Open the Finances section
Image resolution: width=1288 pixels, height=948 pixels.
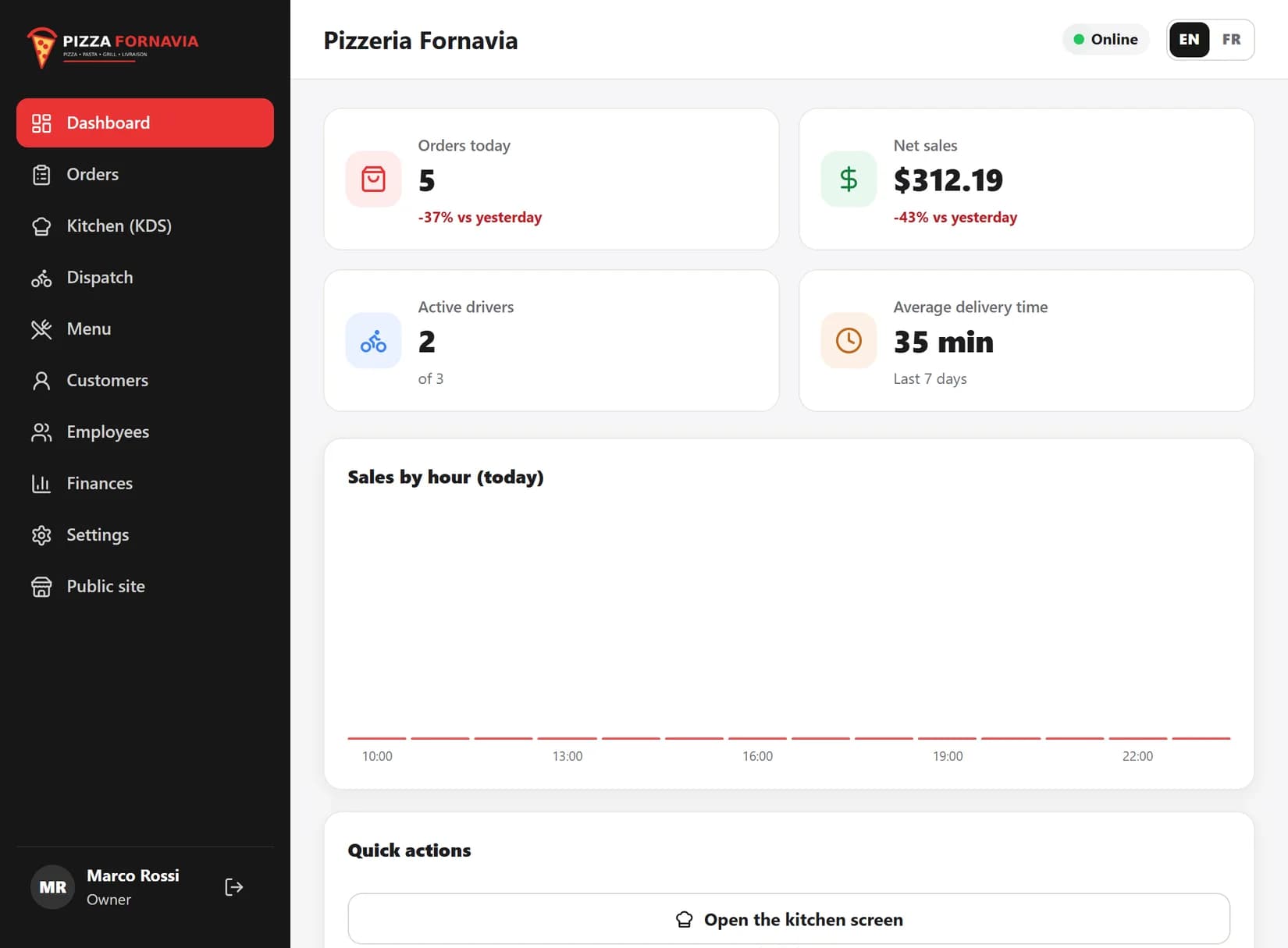pyautogui.click(x=145, y=483)
